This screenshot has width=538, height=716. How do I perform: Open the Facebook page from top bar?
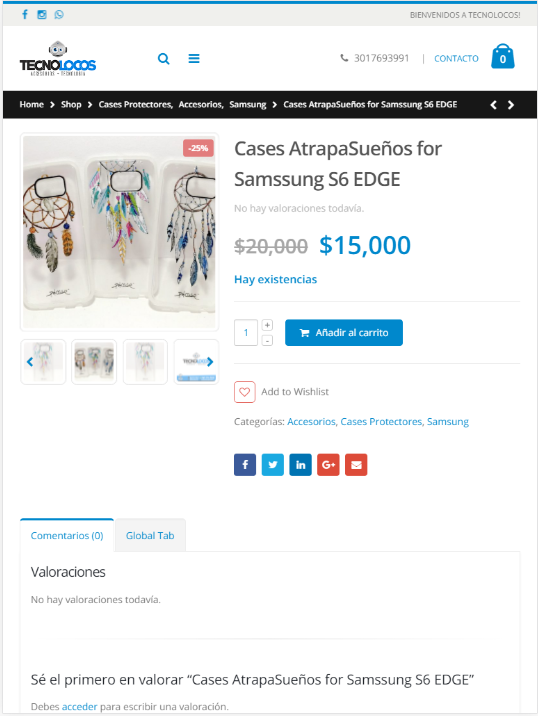[x=25, y=15]
